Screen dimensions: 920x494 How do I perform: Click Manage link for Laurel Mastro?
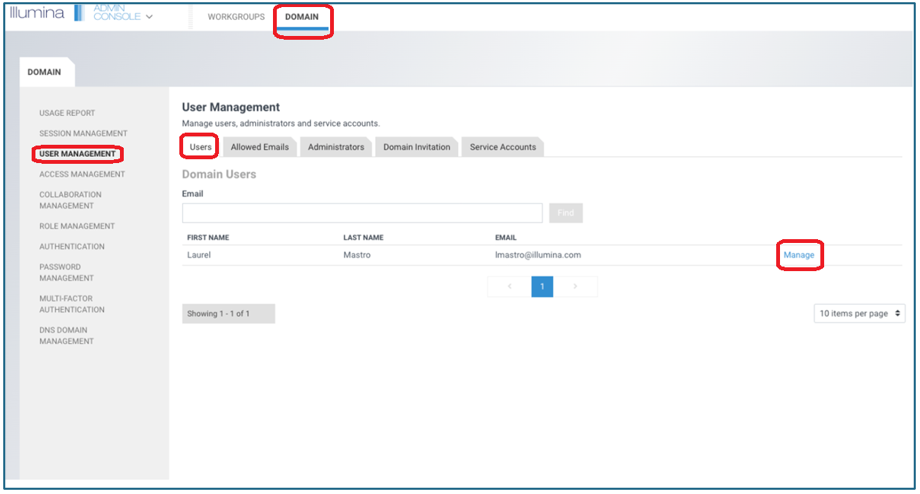(798, 255)
